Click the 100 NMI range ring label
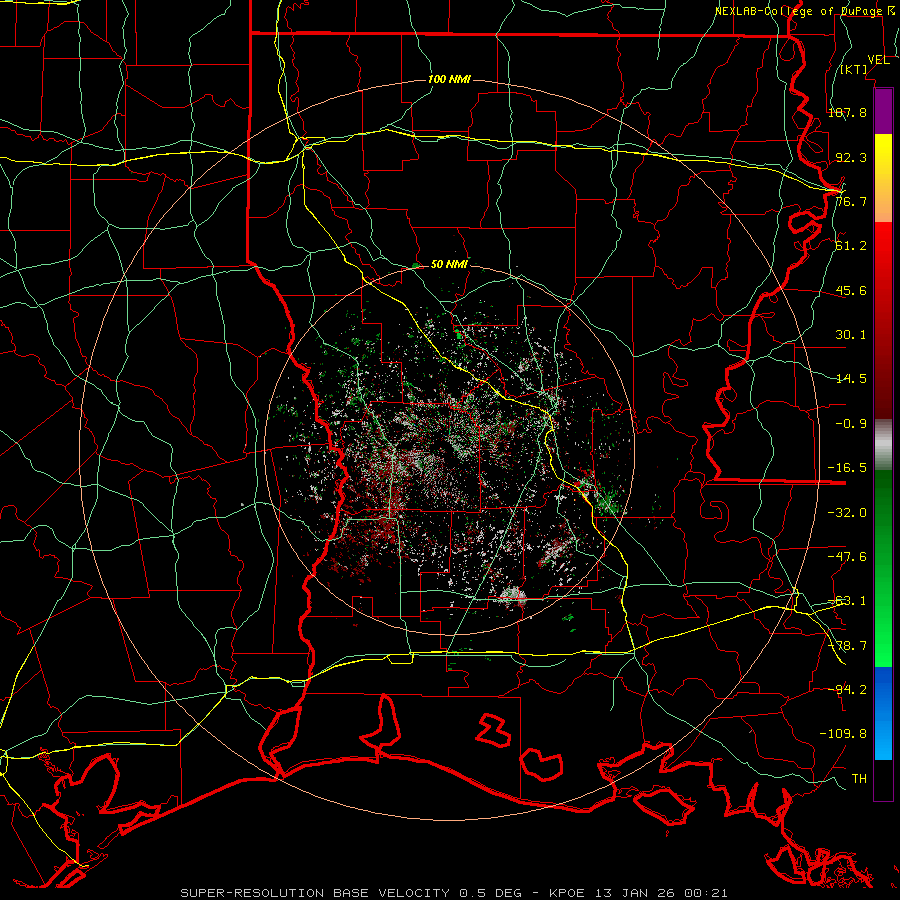 449,79
